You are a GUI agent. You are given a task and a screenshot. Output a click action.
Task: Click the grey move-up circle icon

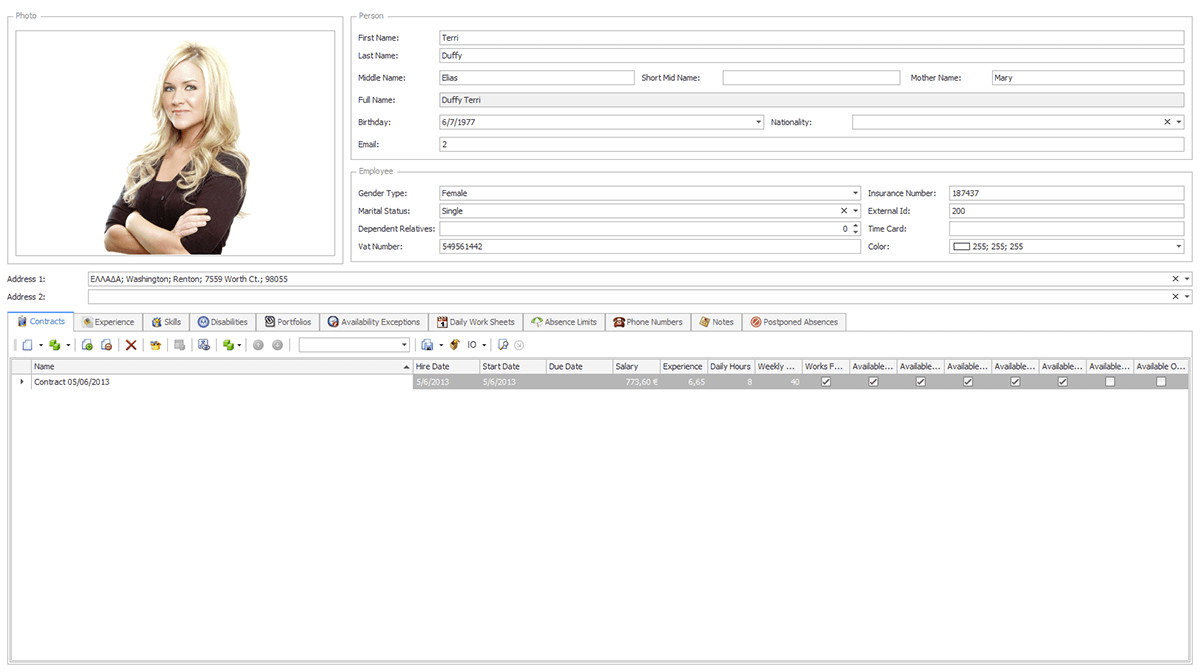(x=258, y=344)
